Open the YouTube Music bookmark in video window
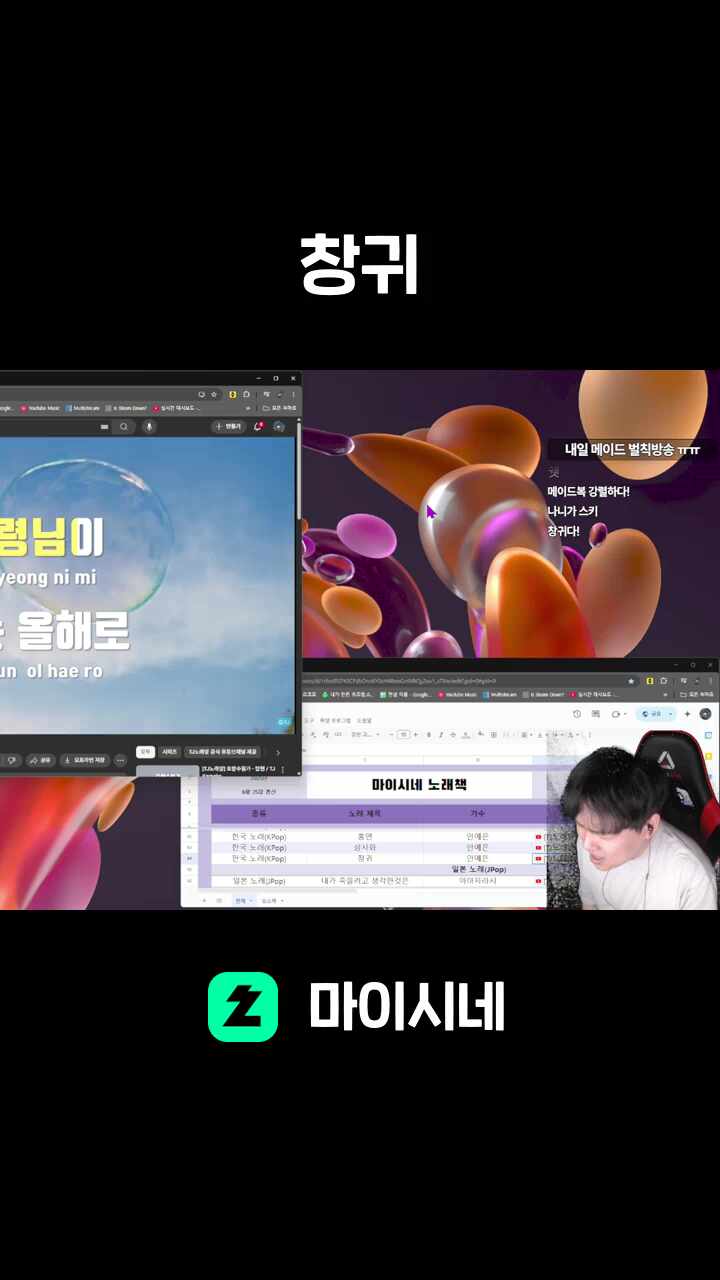 40,408
